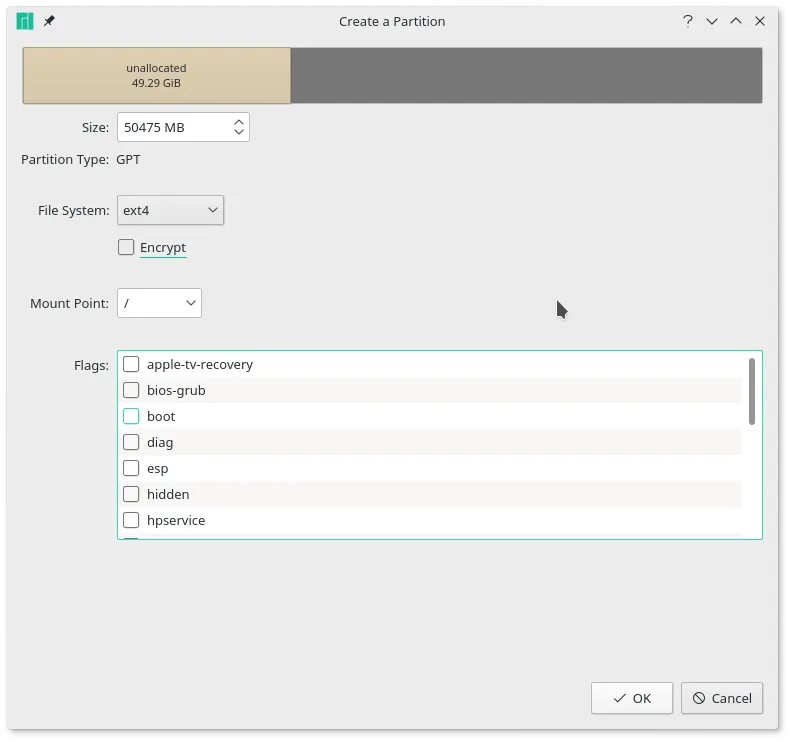The image size is (791, 742).
Task: Increase size with the up stepper arrow
Action: click(239, 122)
